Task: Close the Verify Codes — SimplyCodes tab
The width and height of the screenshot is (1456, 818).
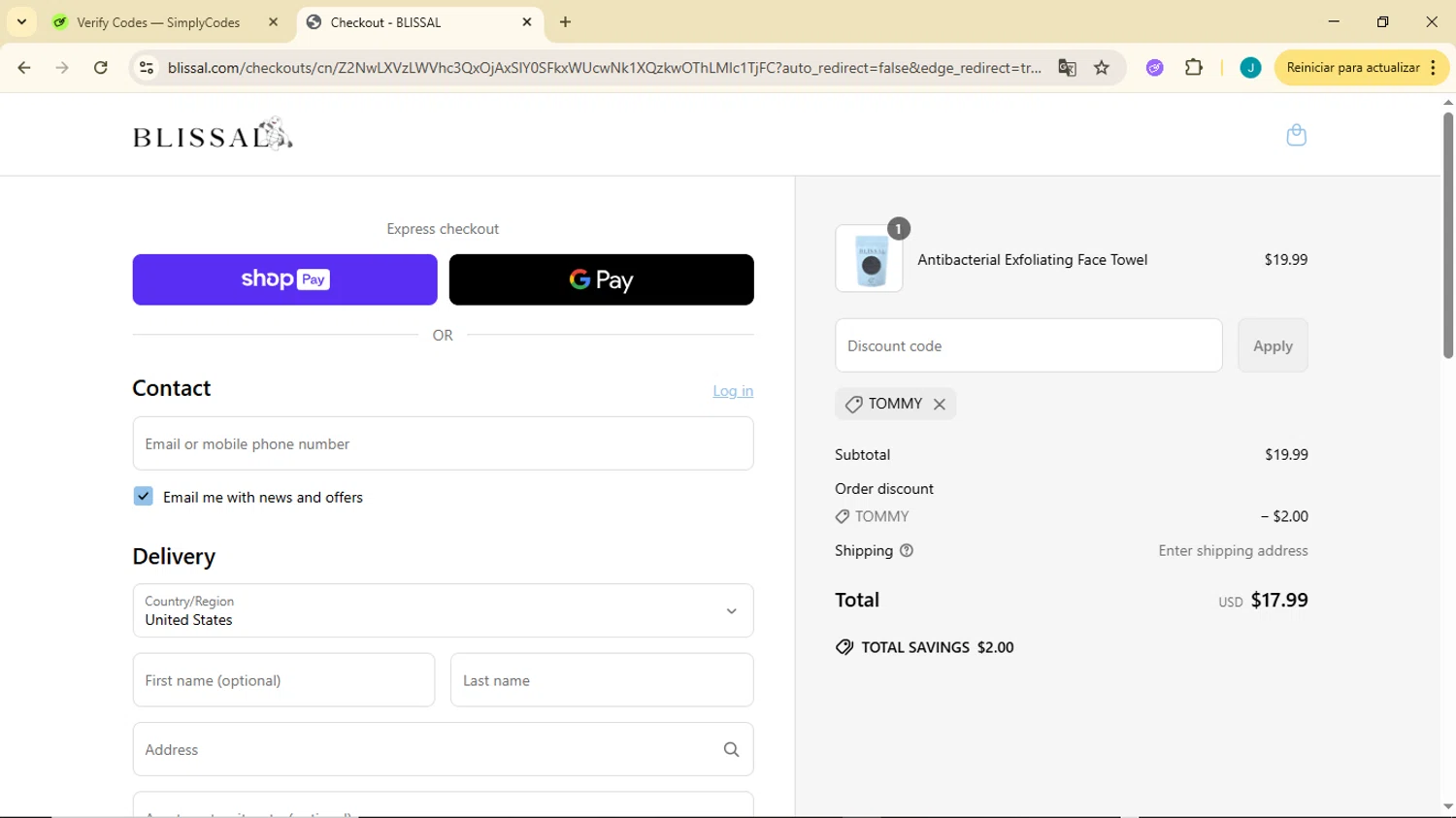Action: 273,22
